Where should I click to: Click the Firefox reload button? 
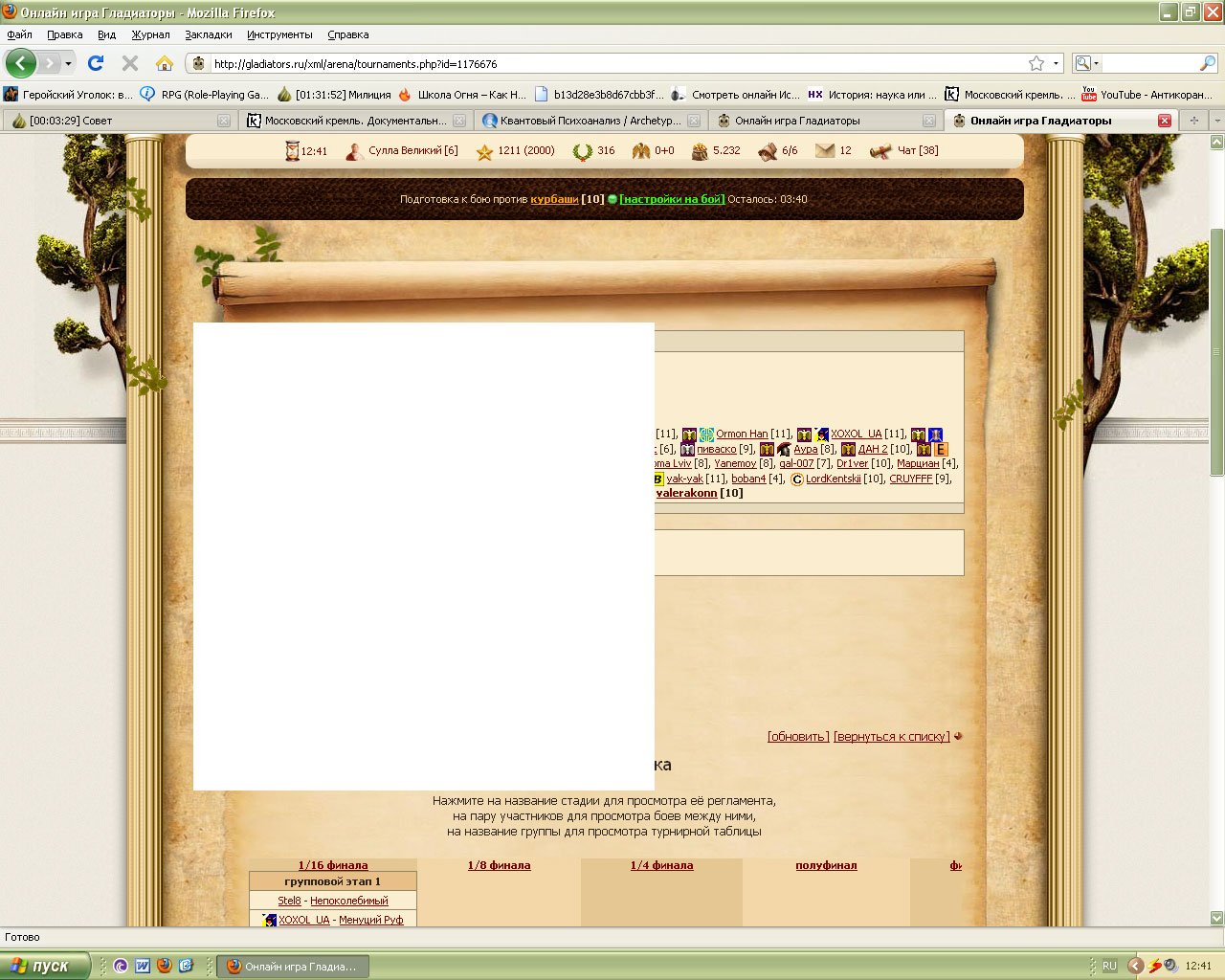pos(96,63)
